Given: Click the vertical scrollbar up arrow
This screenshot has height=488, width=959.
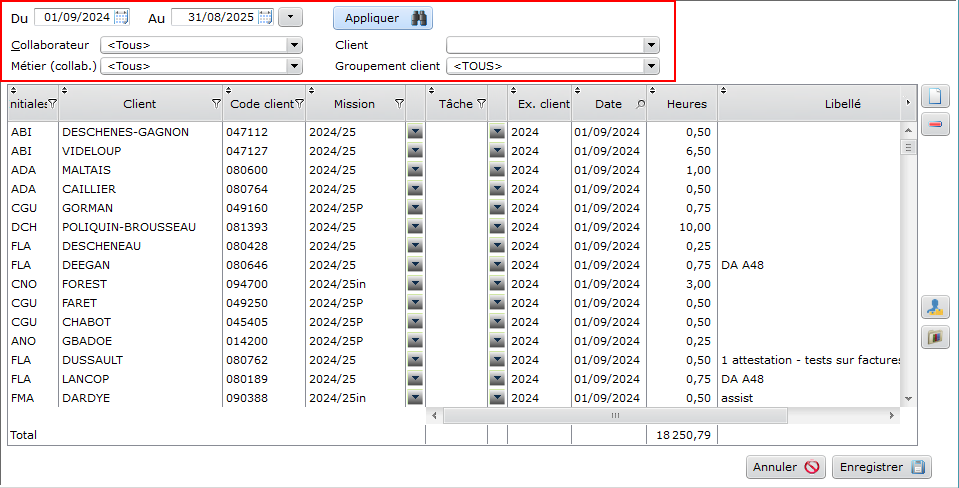Looking at the screenshot, I should (x=908, y=130).
